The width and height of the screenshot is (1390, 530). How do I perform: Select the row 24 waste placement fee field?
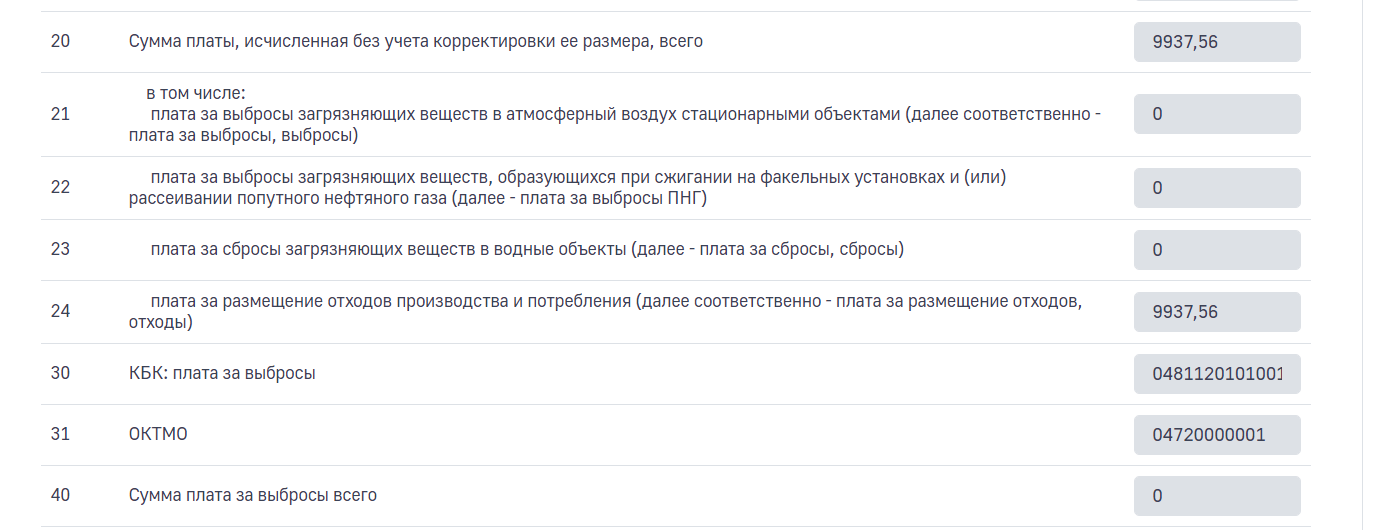coord(1216,312)
